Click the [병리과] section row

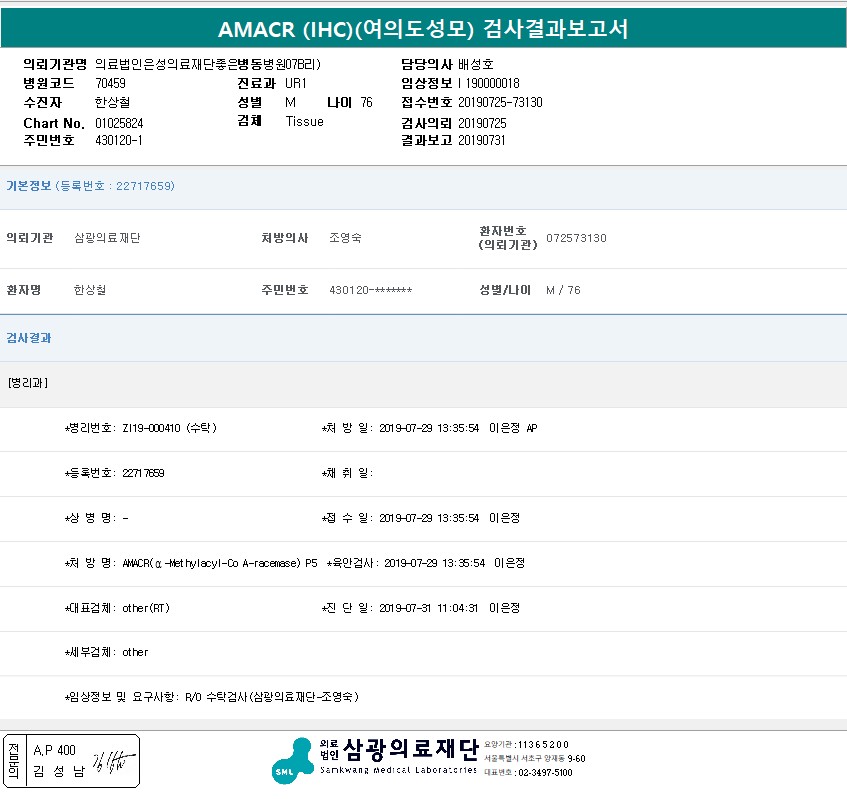pos(27,383)
